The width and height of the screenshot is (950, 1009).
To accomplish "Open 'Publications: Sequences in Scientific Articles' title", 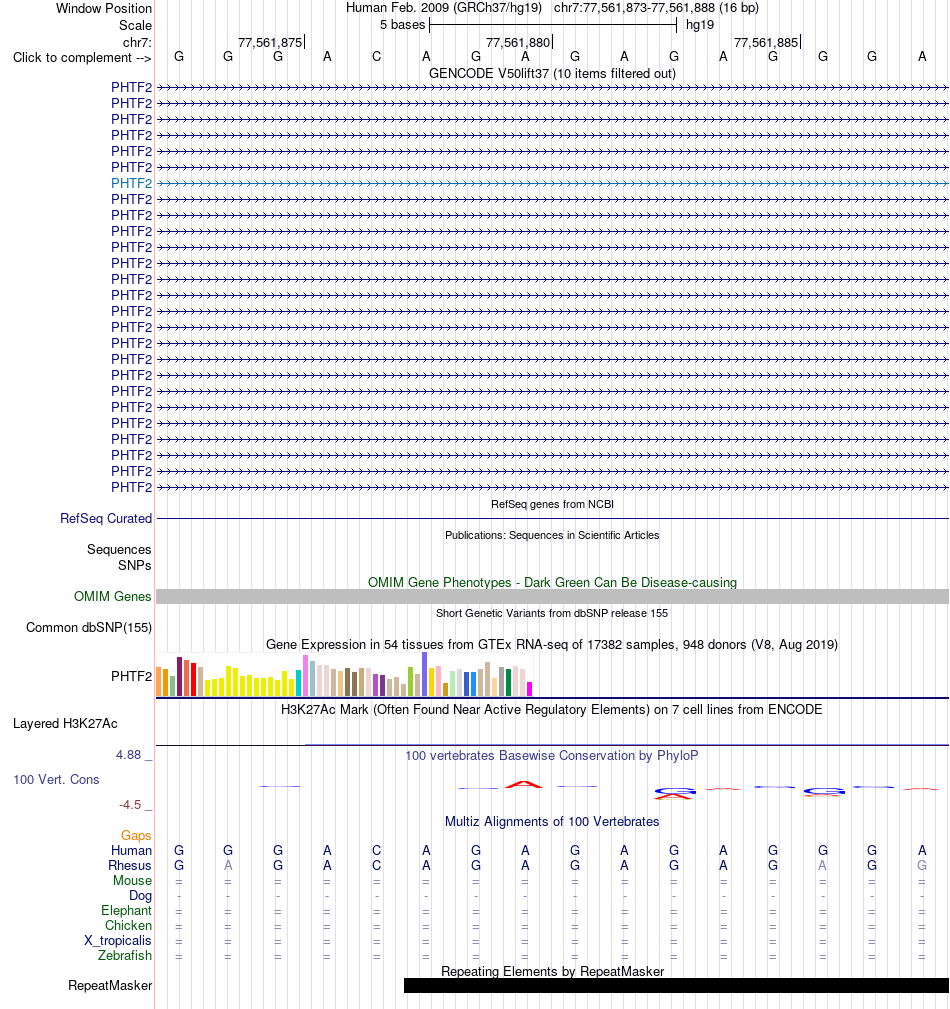I will pyautogui.click(x=552, y=535).
